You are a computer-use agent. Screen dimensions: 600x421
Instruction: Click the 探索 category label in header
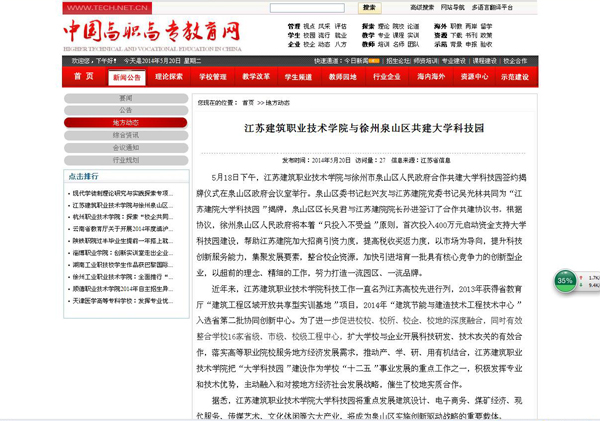368,26
